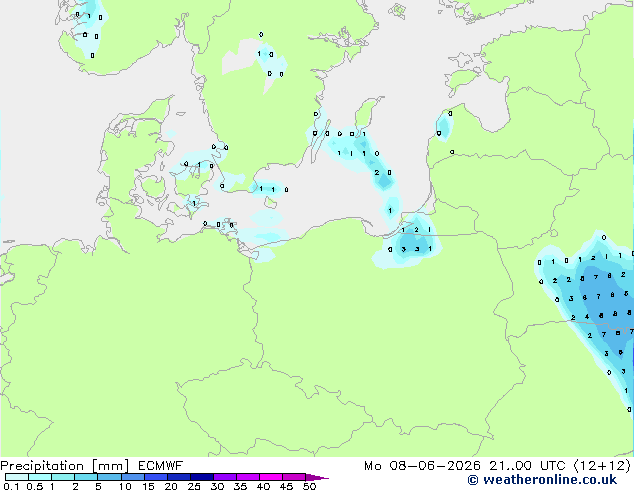Click the date 'Mo 08-06-2026' text
The width and height of the screenshot is (634, 490).
[x=422, y=466]
